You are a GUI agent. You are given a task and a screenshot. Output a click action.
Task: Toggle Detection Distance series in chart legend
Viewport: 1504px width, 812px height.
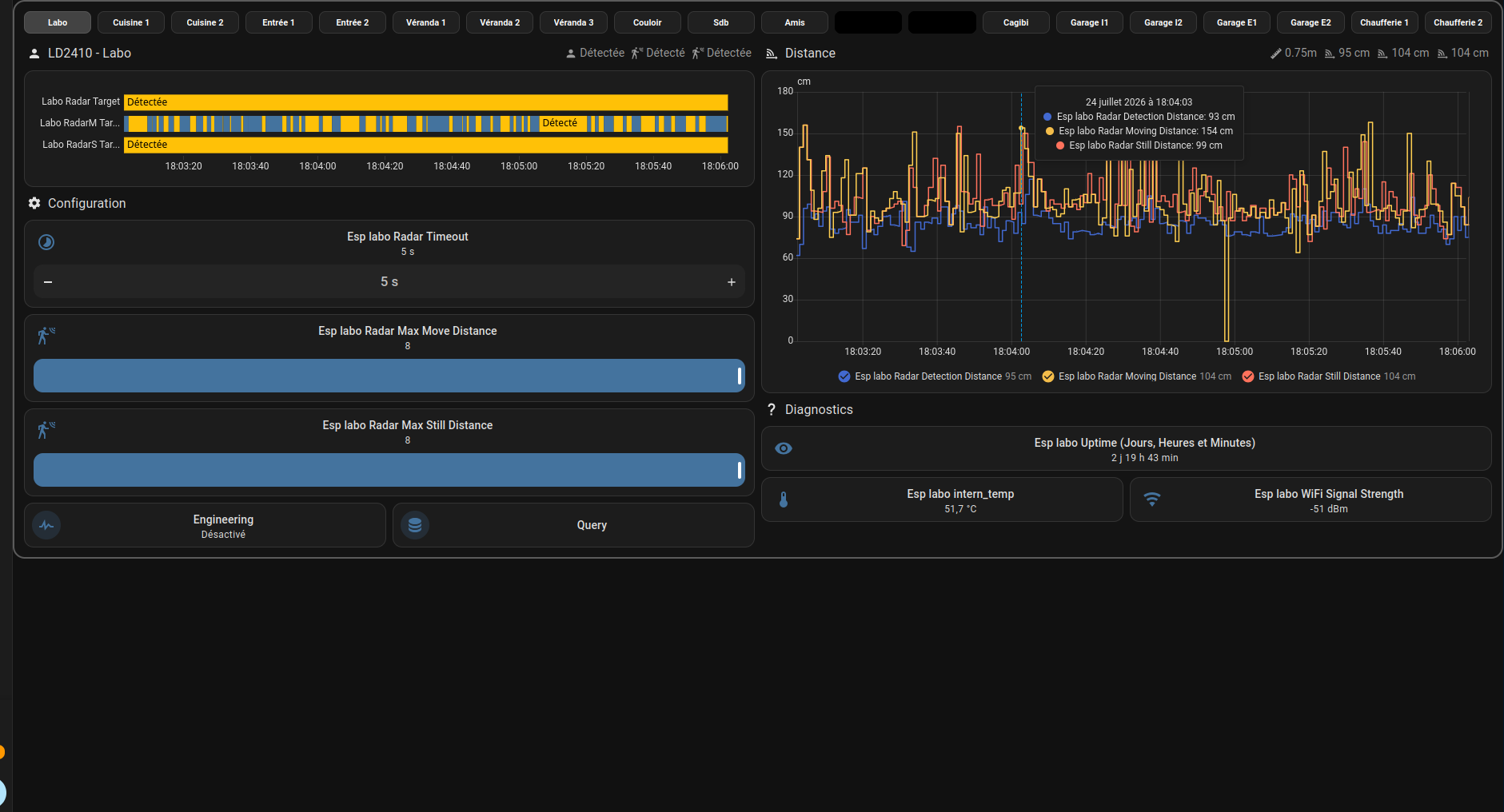935,376
